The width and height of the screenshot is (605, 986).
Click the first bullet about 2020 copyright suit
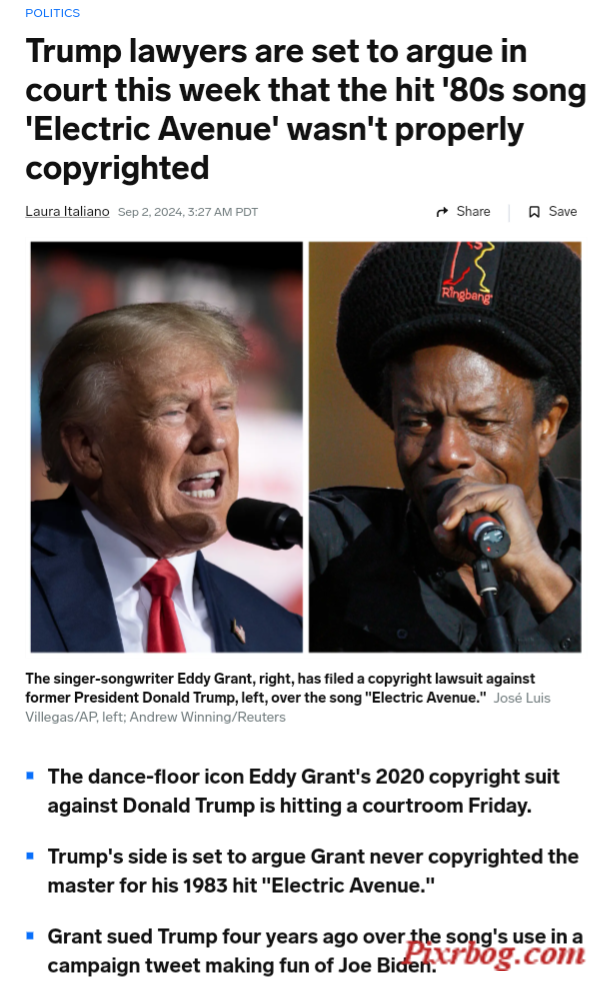tap(303, 791)
